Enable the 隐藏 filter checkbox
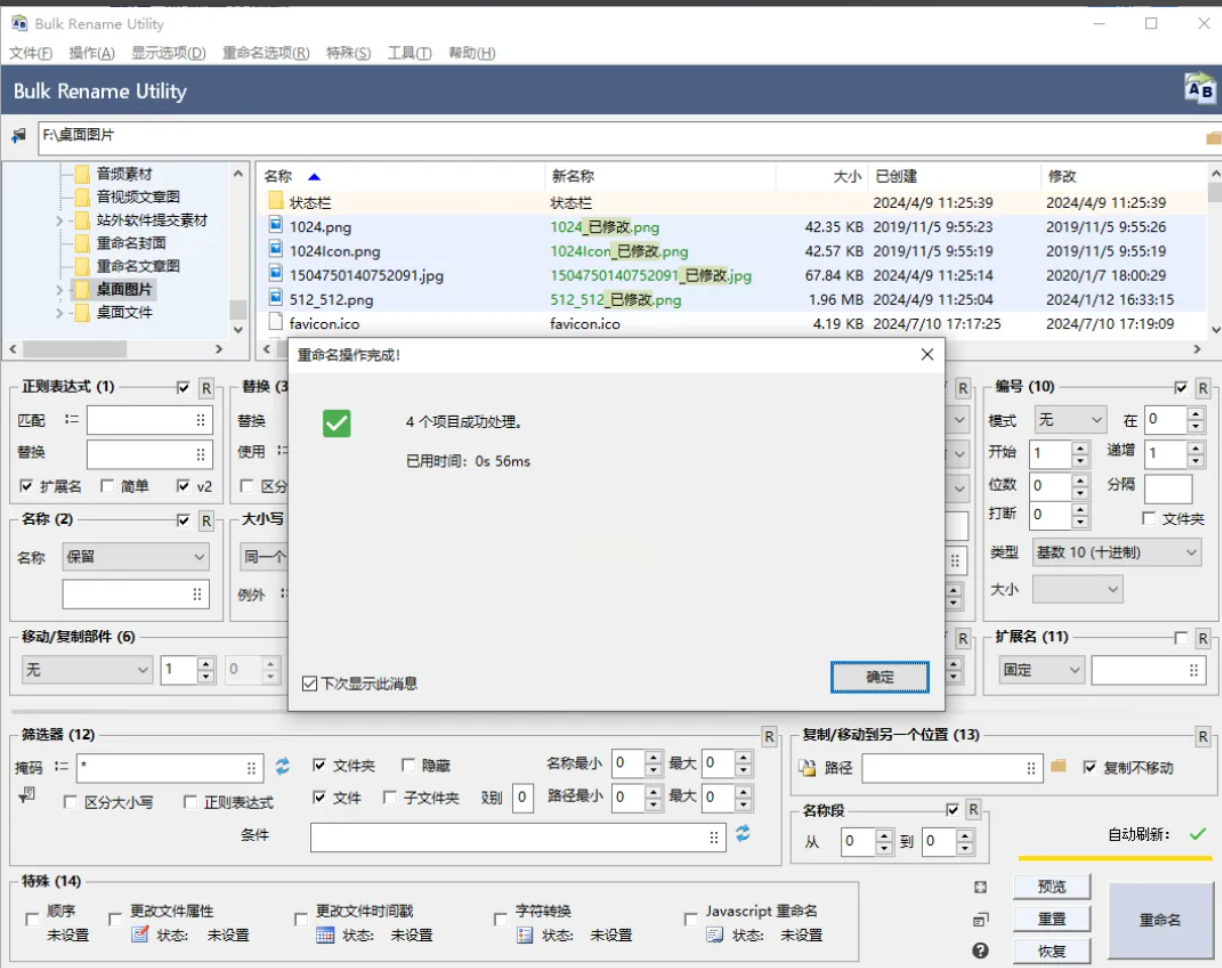Image resolution: width=1222 pixels, height=968 pixels. pos(408,765)
